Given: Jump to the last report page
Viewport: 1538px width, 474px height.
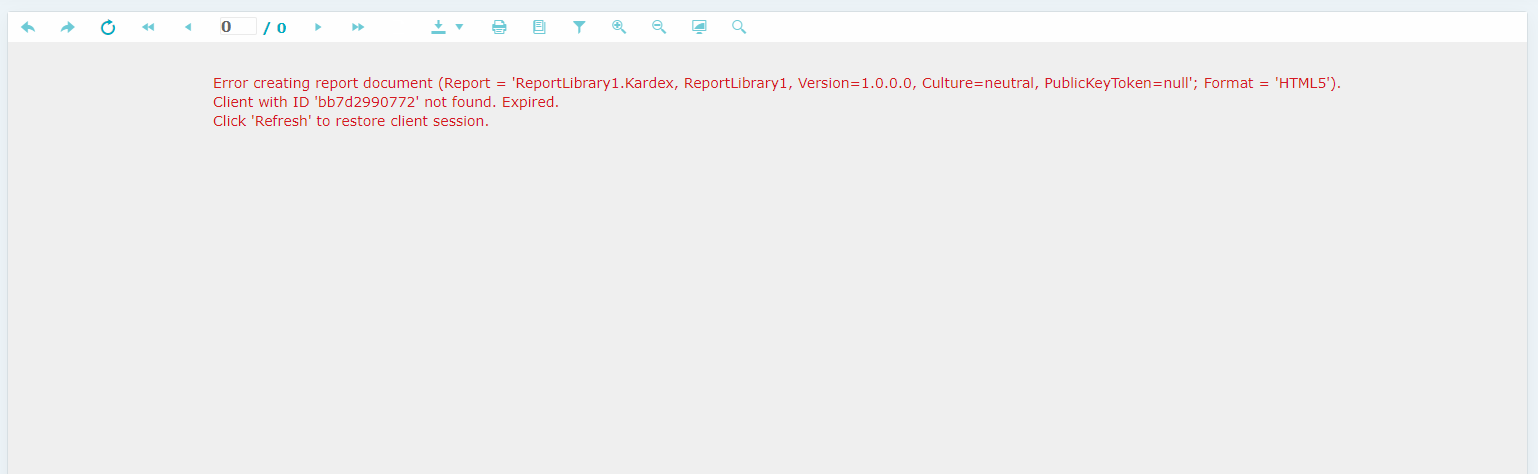Looking at the screenshot, I should click(358, 27).
